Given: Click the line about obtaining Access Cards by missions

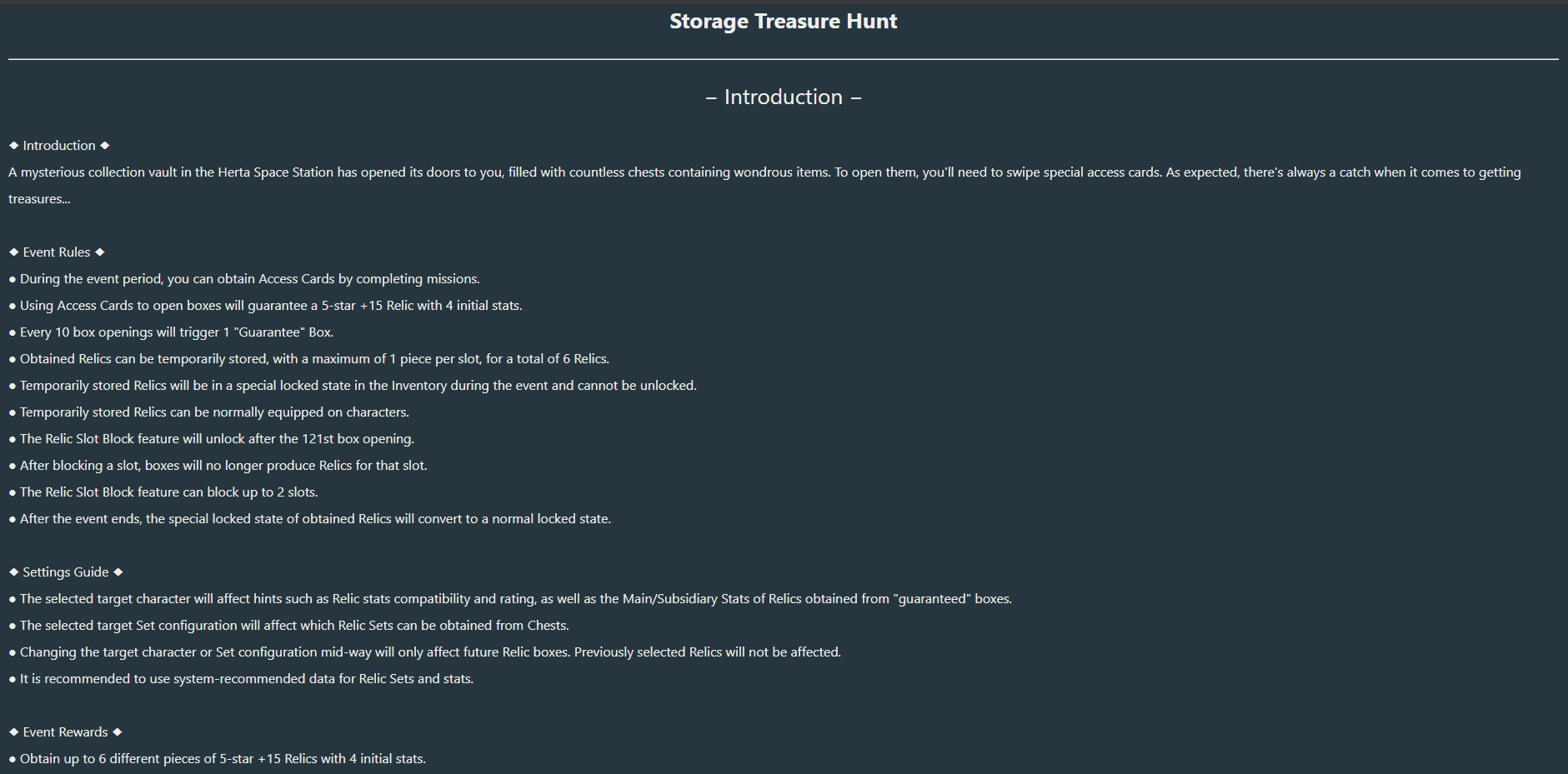Looking at the screenshot, I should click(249, 279).
